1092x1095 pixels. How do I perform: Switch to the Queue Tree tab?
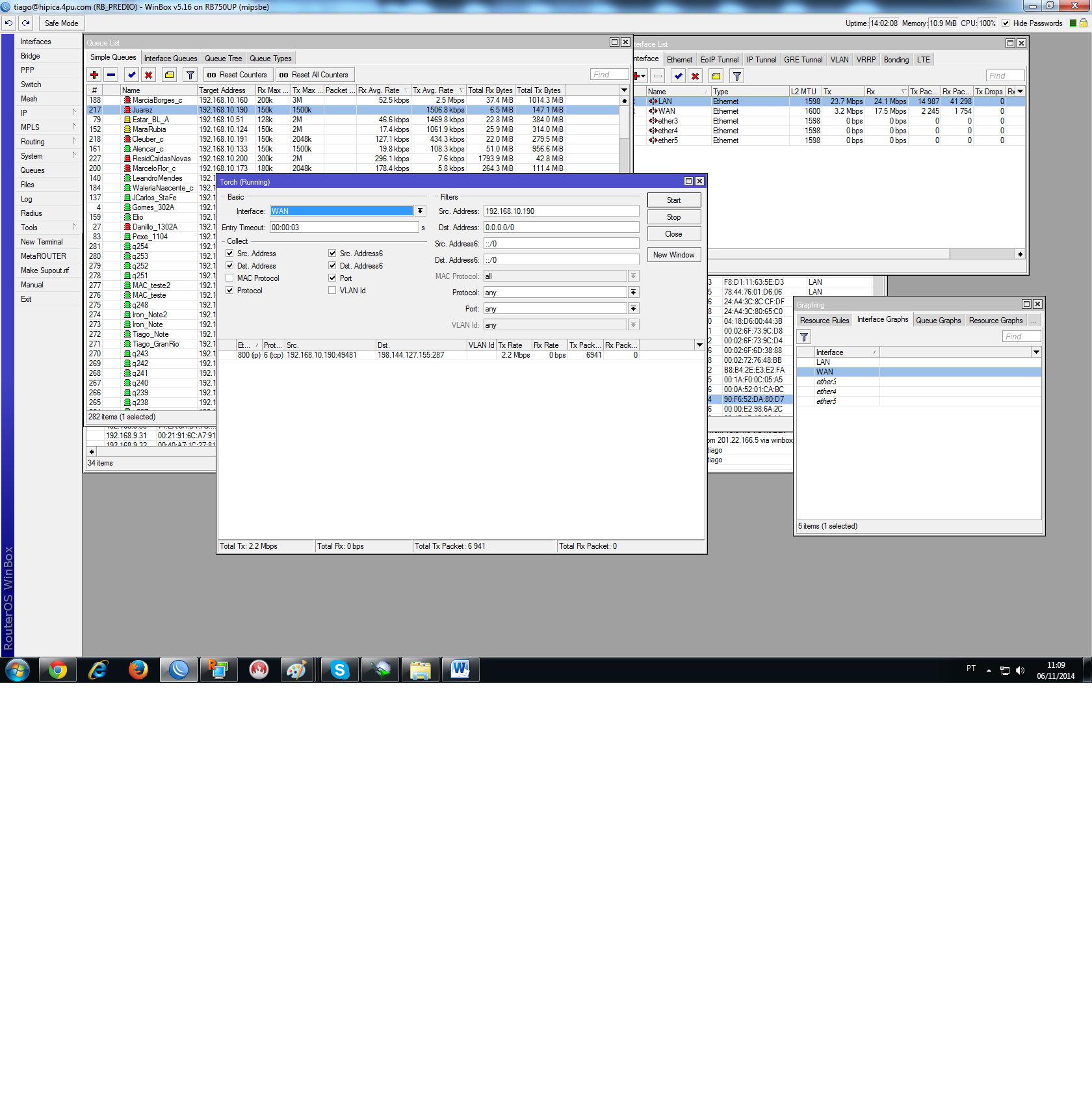[224, 59]
